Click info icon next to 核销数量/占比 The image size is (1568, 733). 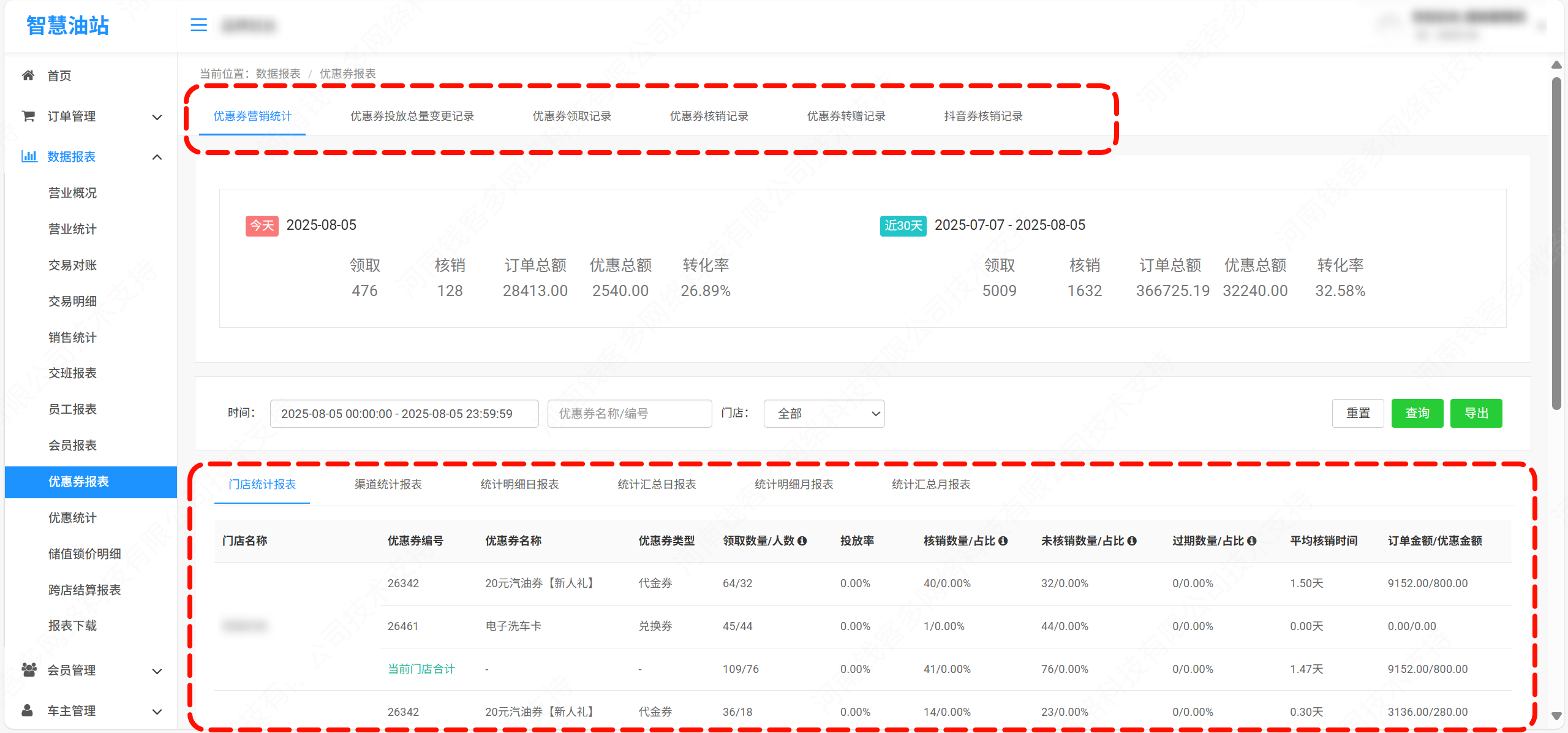coord(1003,541)
